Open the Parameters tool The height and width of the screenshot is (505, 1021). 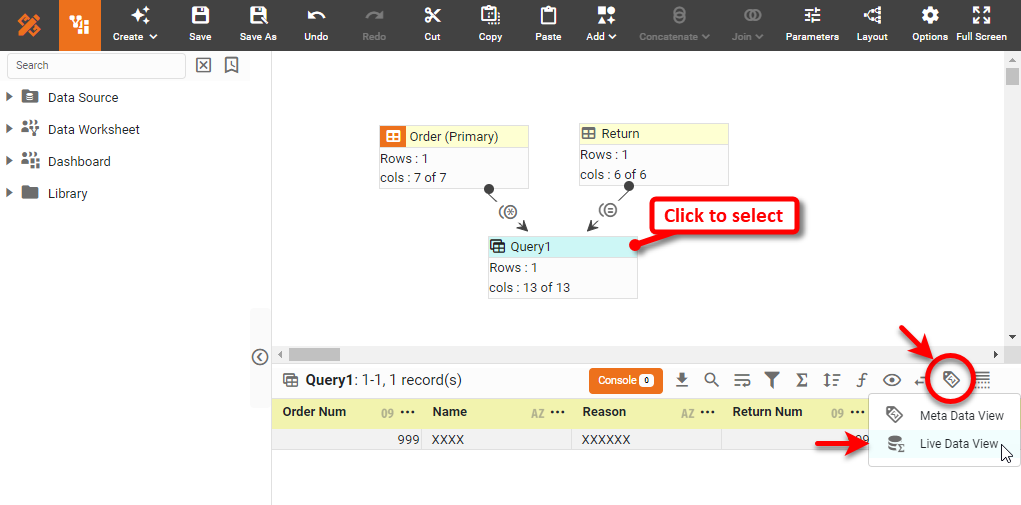812,24
